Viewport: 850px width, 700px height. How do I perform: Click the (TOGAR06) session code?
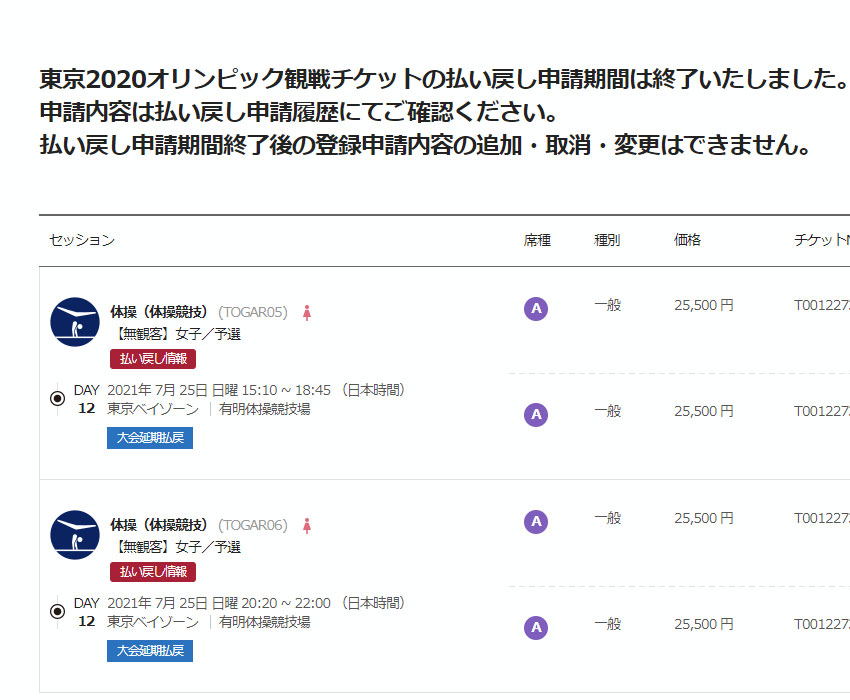pos(253,525)
